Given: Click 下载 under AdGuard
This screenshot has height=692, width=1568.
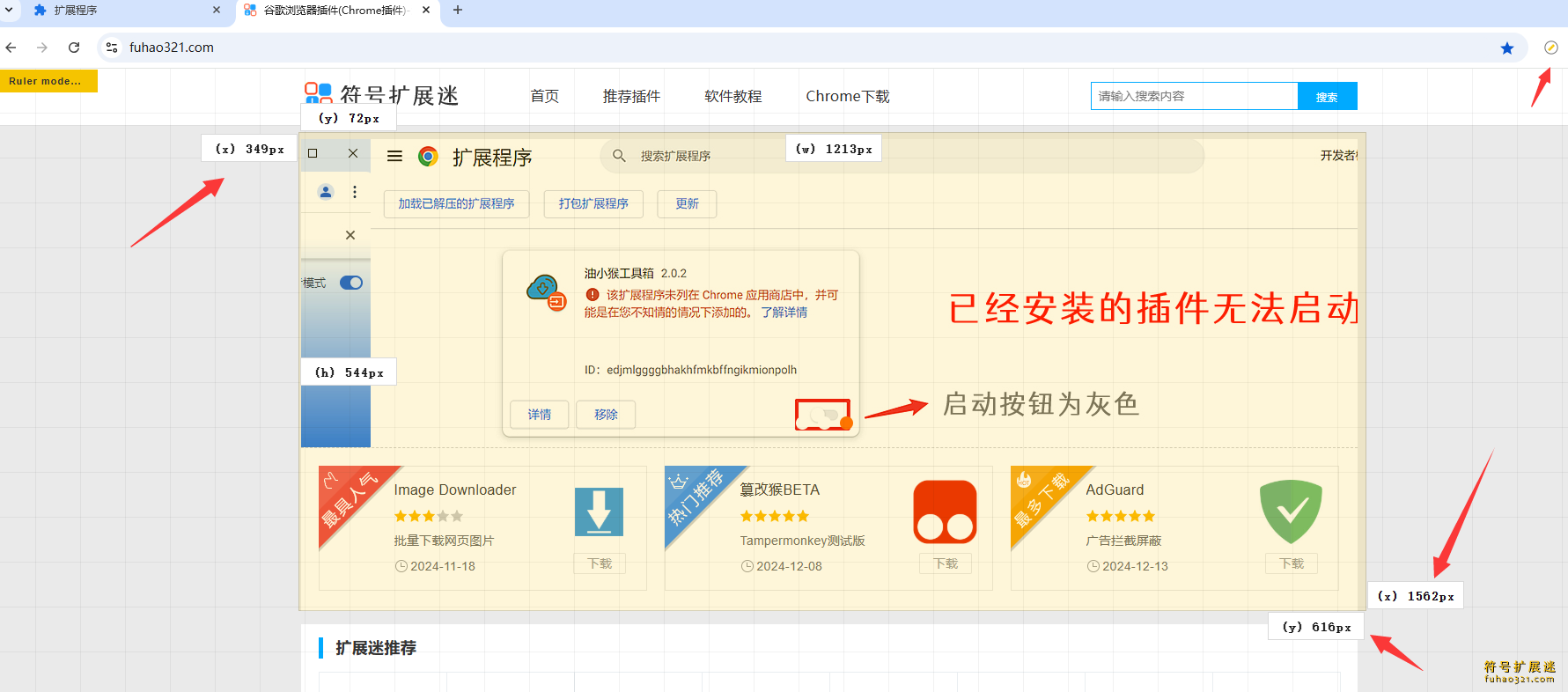Looking at the screenshot, I should [x=1292, y=563].
